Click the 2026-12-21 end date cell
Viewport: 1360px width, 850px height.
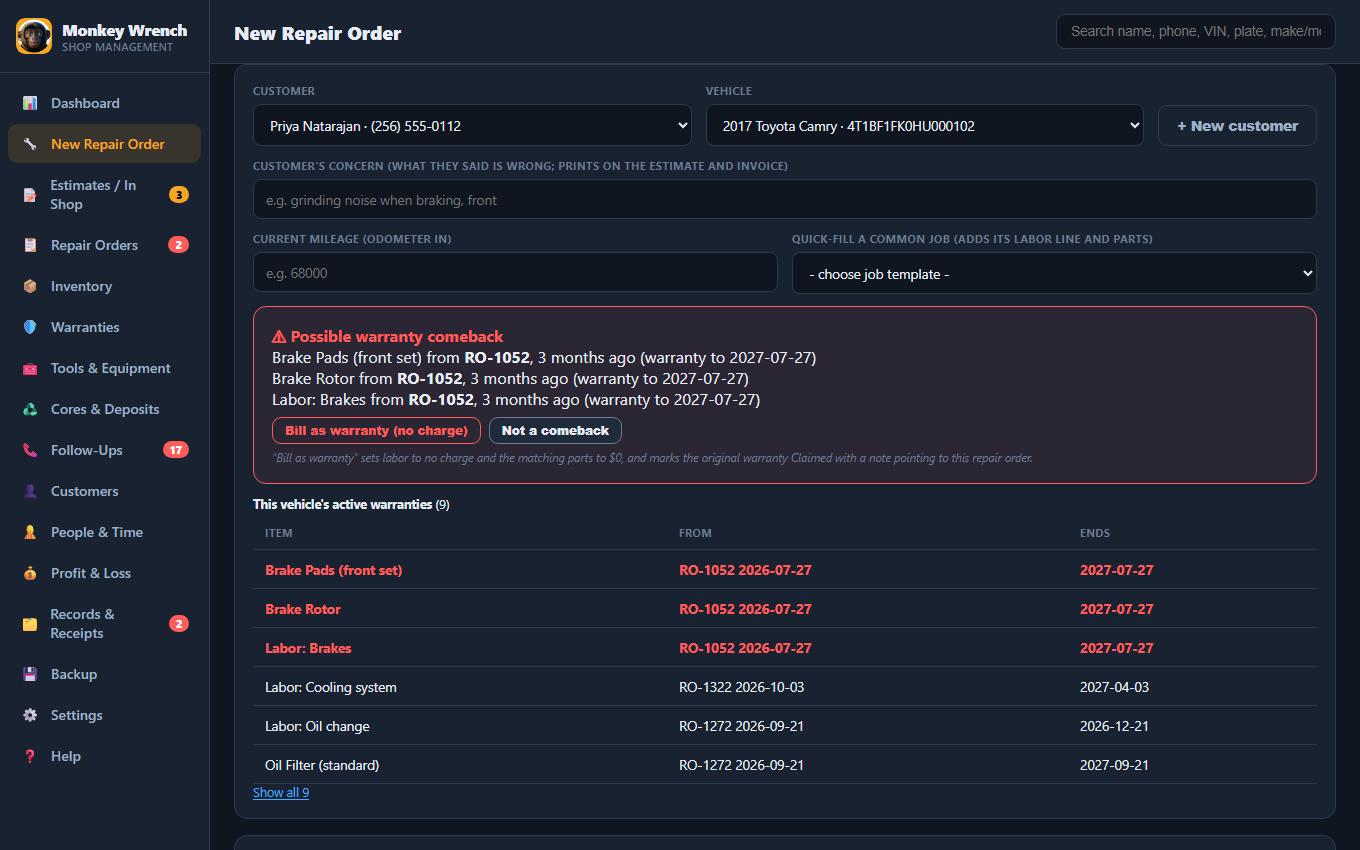click(1114, 726)
